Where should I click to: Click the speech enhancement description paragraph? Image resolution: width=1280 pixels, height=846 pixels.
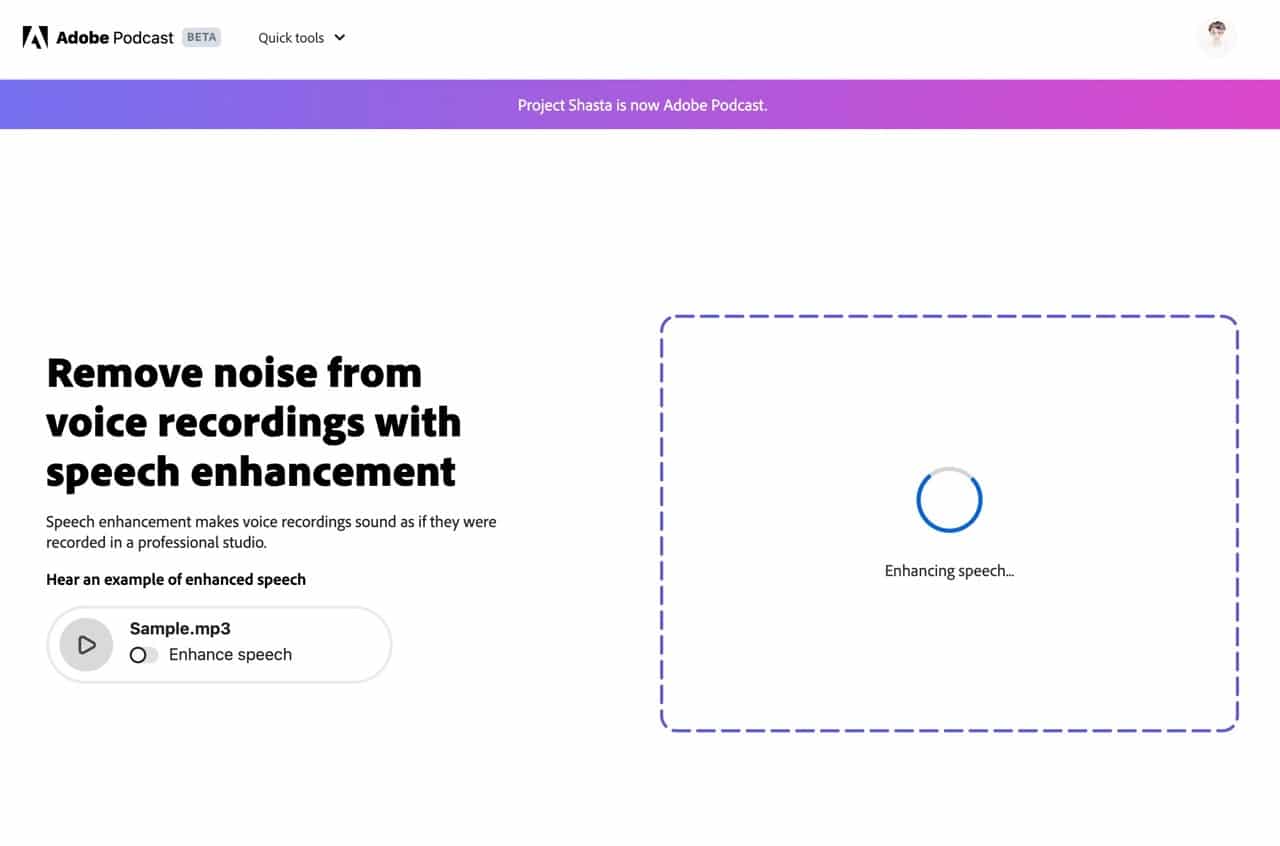pyautogui.click(x=271, y=532)
